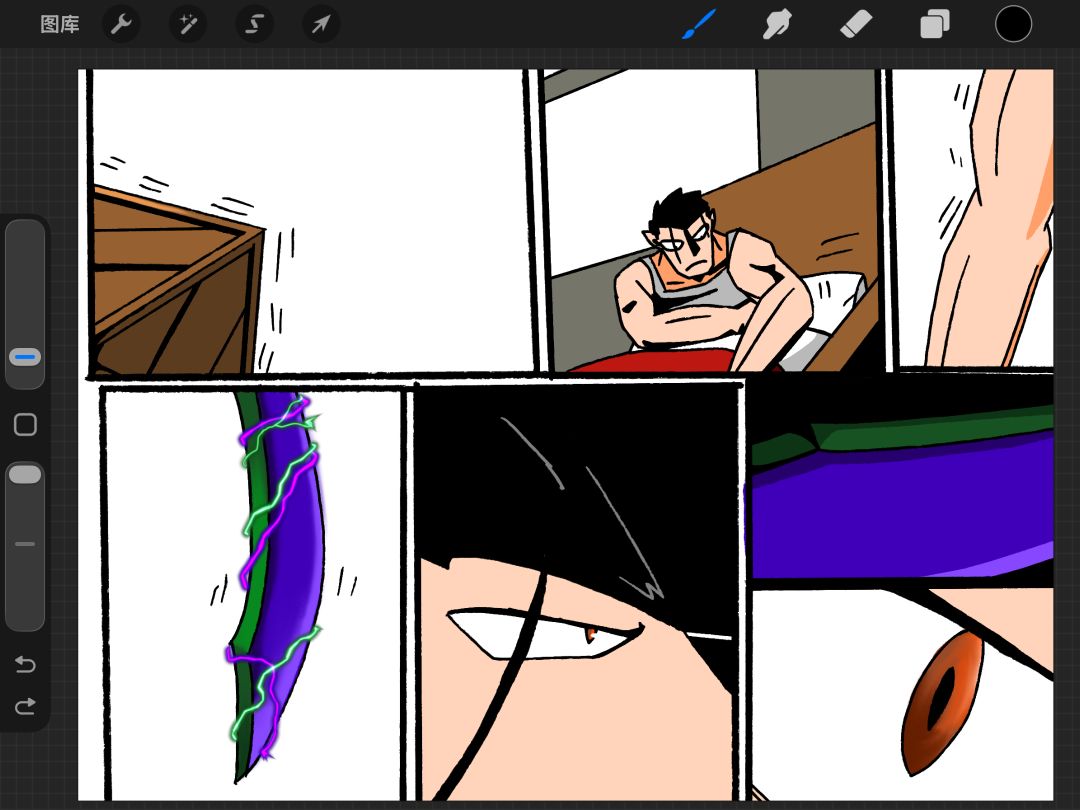
Task: Click the orange eye in the last panel
Action: click(x=941, y=701)
